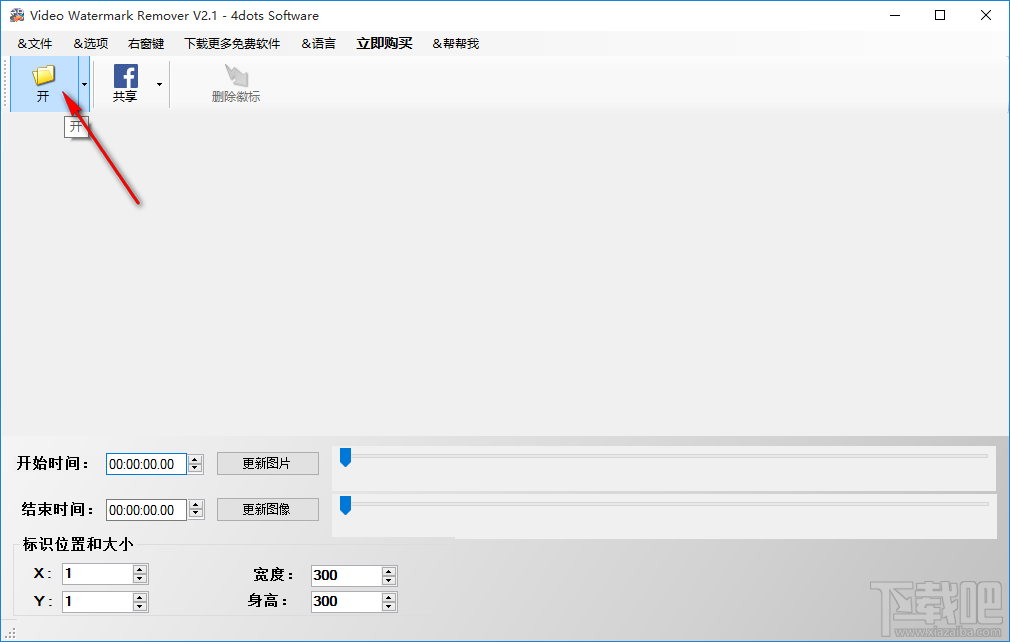This screenshot has width=1010, height=642.
Task: Increment the X value using its up arrow
Action: 139,569
